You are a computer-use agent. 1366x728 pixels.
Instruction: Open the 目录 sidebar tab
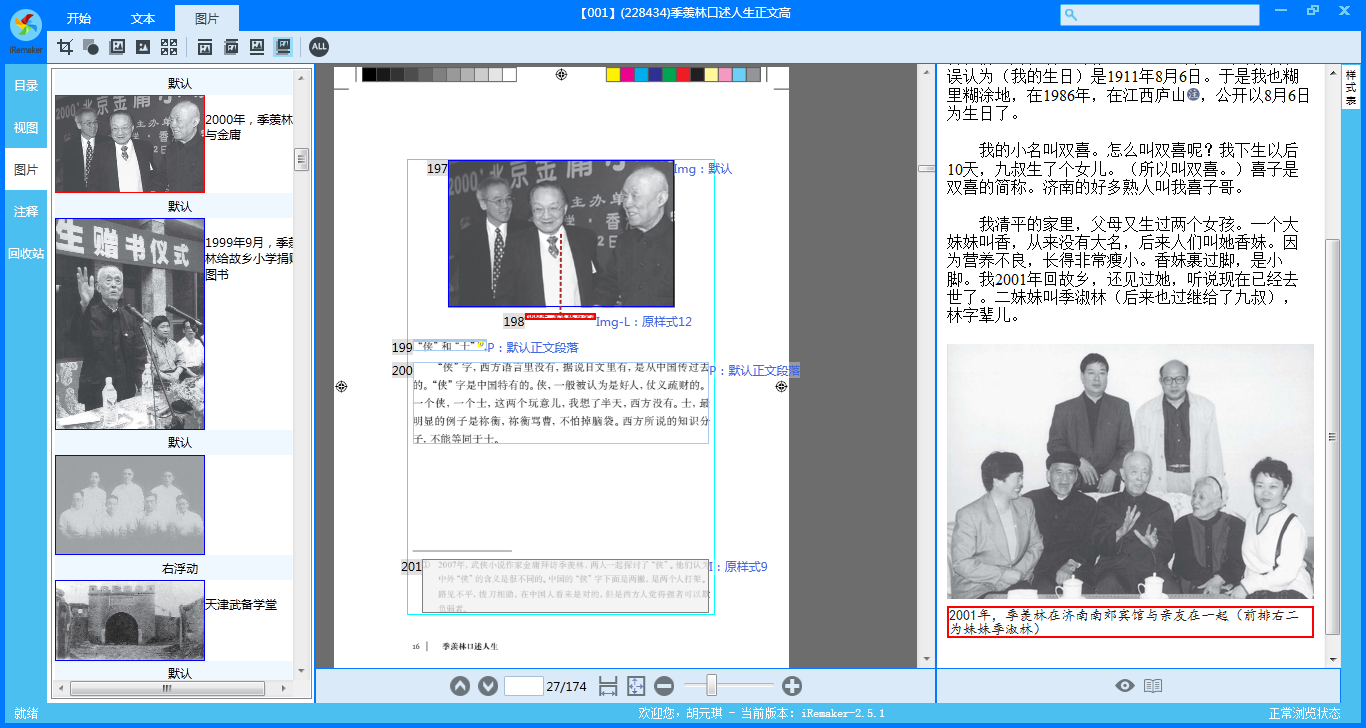tap(26, 86)
